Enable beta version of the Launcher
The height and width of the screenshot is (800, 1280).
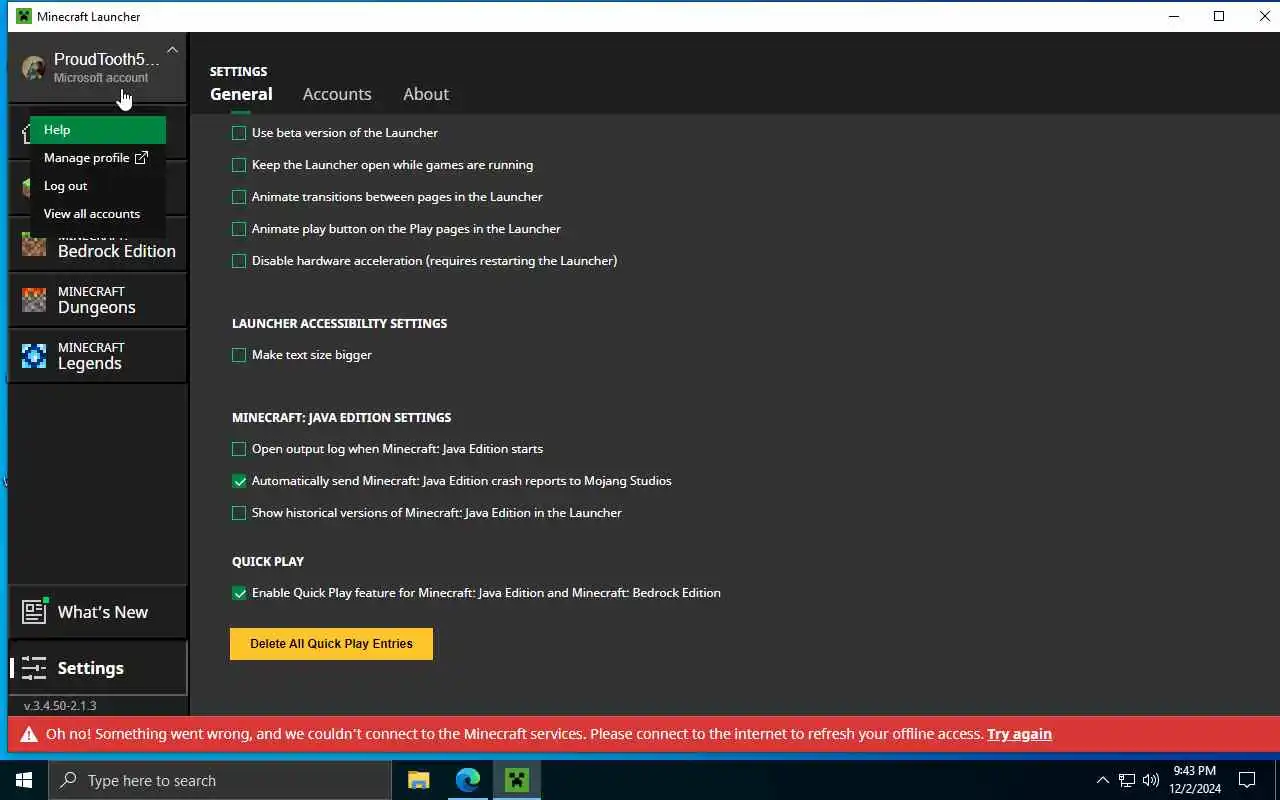click(239, 133)
